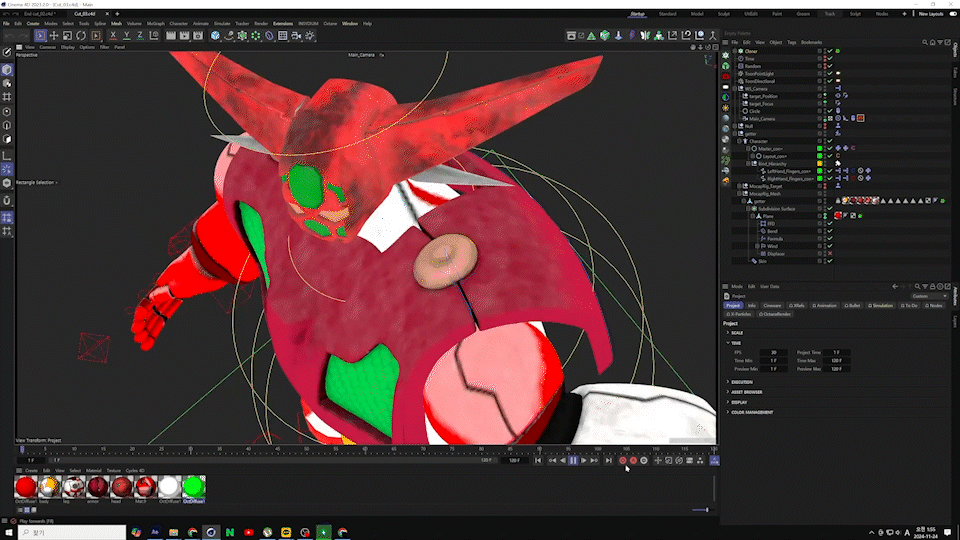Screen dimensions: 960x540
Task: Click the coordinate system icon
Action: (154, 36)
